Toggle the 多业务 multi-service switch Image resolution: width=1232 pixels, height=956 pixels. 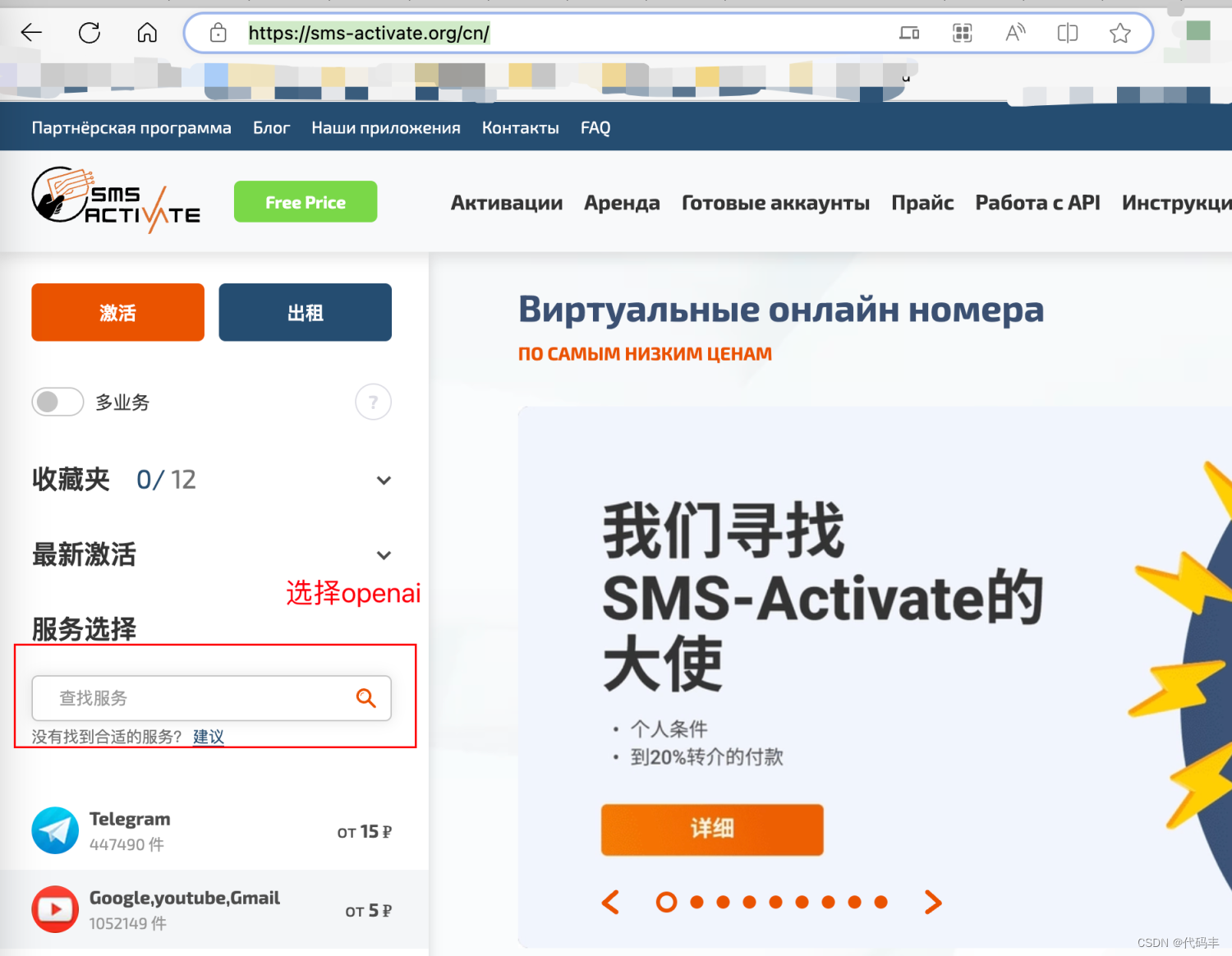pyautogui.click(x=57, y=402)
